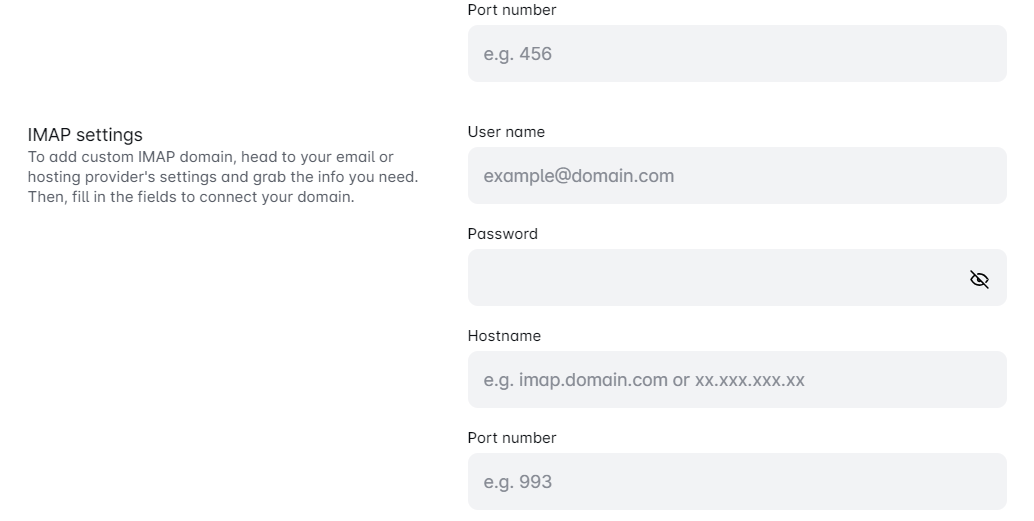Screen dimensions: 1034x521
Task: Click the User name label
Action: (x=506, y=132)
